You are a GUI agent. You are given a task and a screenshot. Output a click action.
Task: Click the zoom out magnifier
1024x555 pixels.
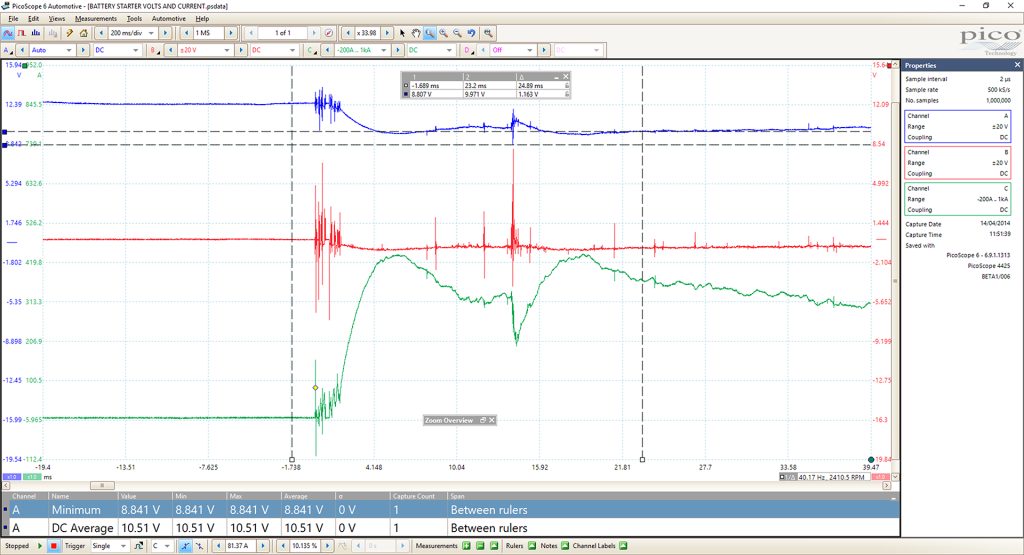[x=457, y=33]
